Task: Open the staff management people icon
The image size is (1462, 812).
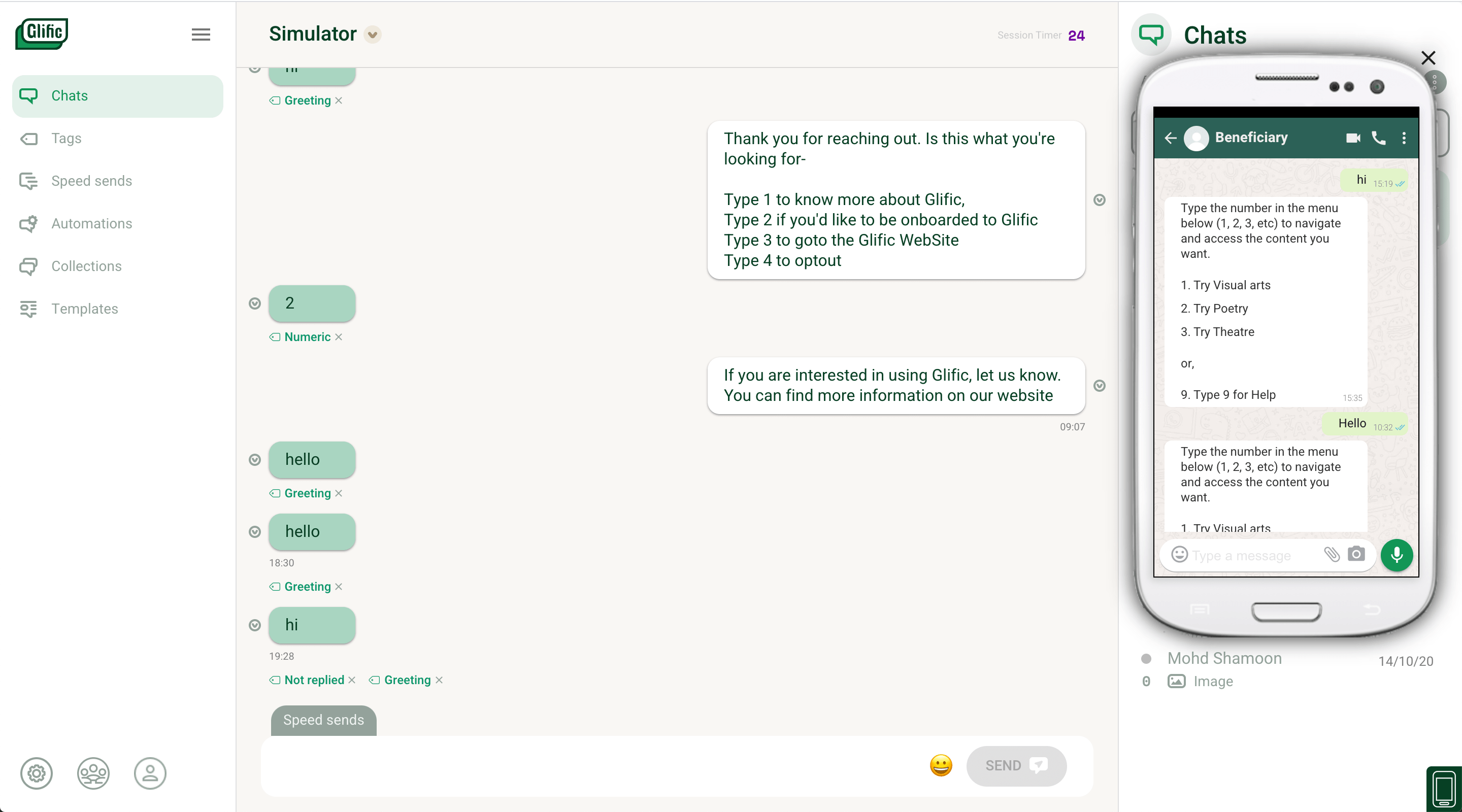Action: coord(93,773)
